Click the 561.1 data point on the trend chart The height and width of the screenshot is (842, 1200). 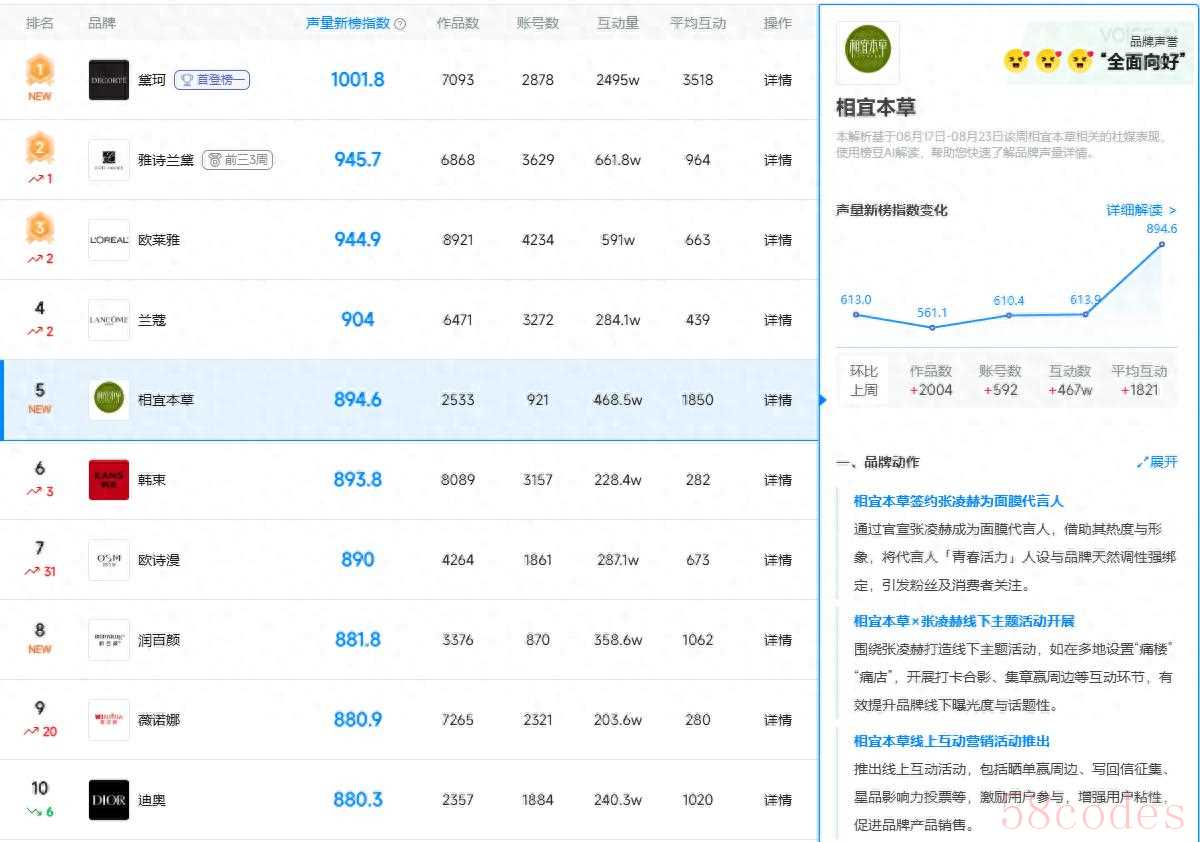(932, 327)
